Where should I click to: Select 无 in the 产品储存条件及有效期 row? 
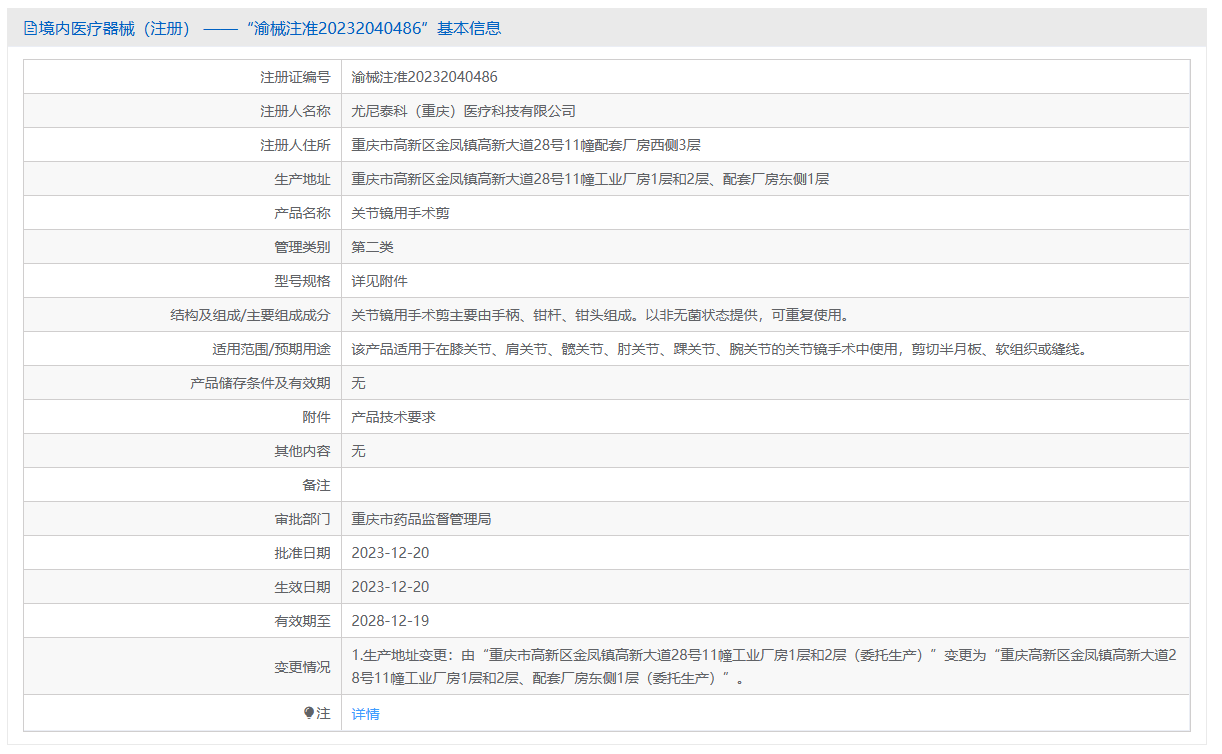[359, 383]
